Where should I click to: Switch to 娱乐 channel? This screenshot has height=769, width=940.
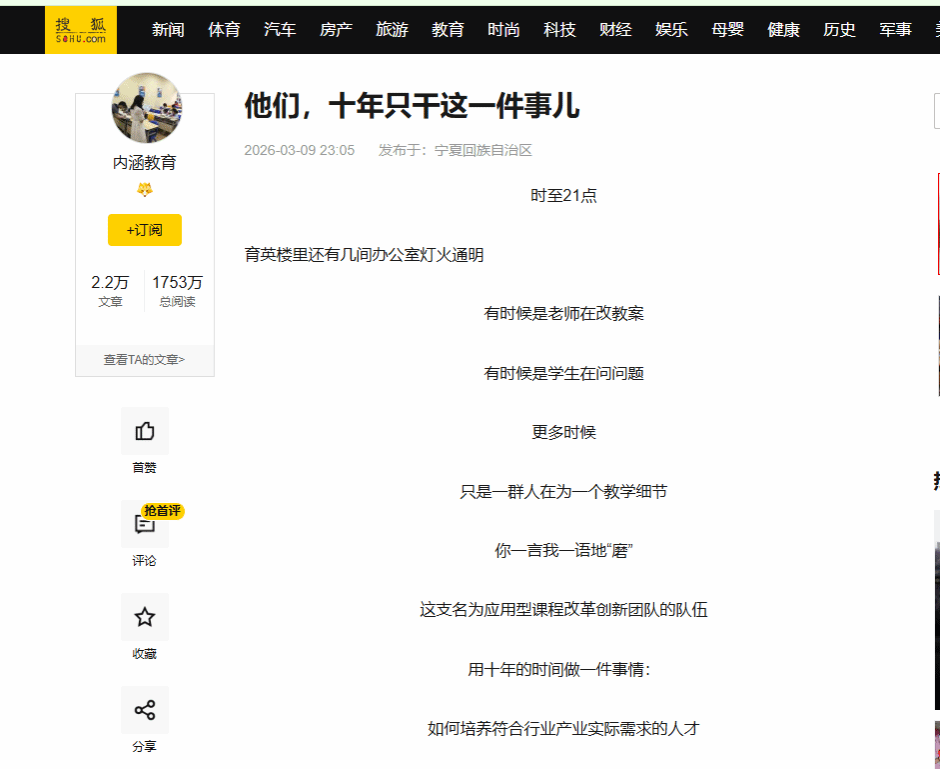[672, 30]
